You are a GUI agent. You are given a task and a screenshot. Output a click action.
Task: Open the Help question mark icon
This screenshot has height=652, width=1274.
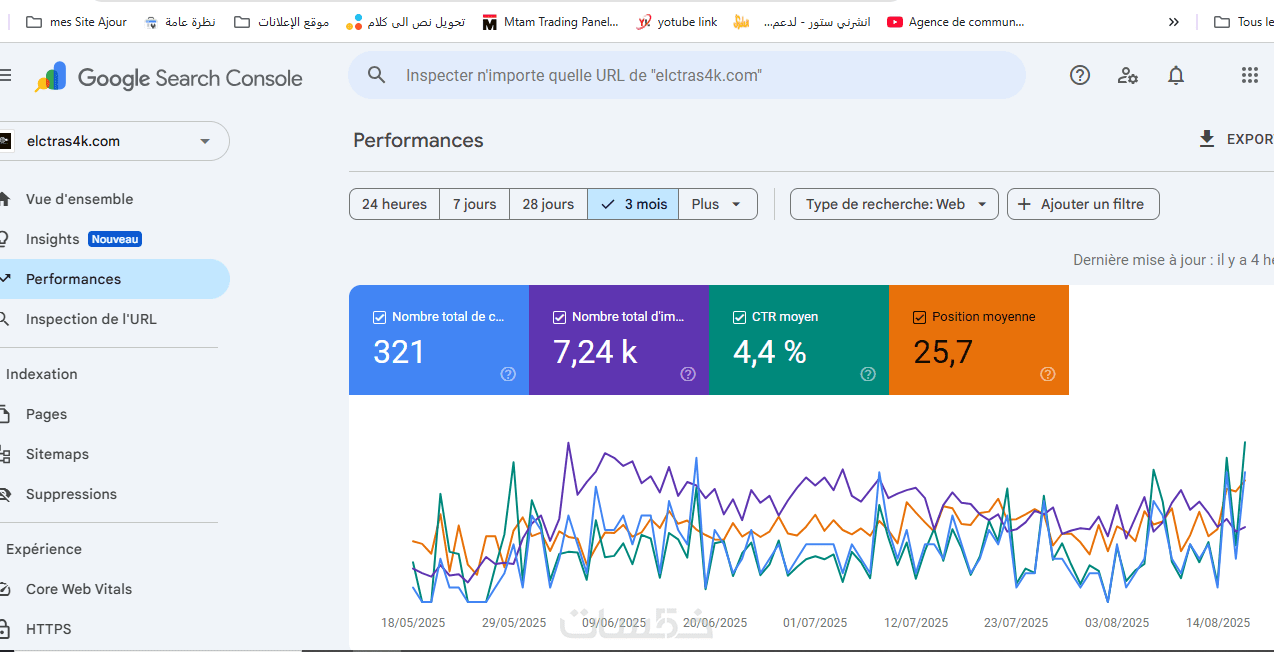coord(1080,75)
